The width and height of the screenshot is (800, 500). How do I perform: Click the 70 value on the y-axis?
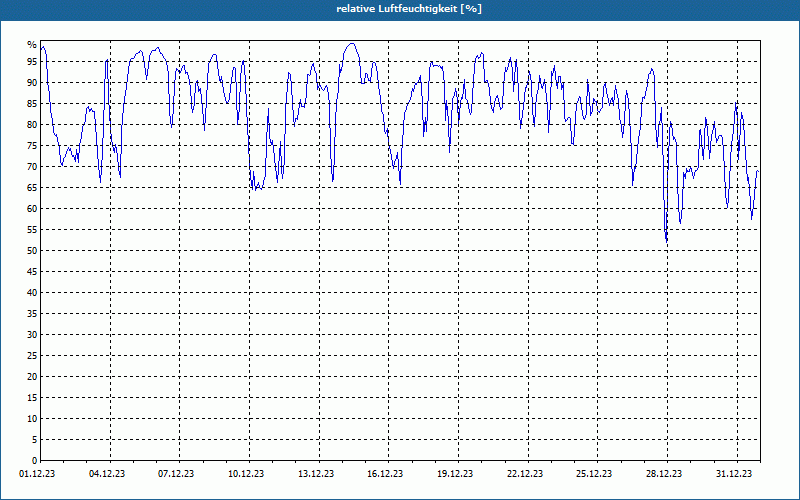coord(32,167)
